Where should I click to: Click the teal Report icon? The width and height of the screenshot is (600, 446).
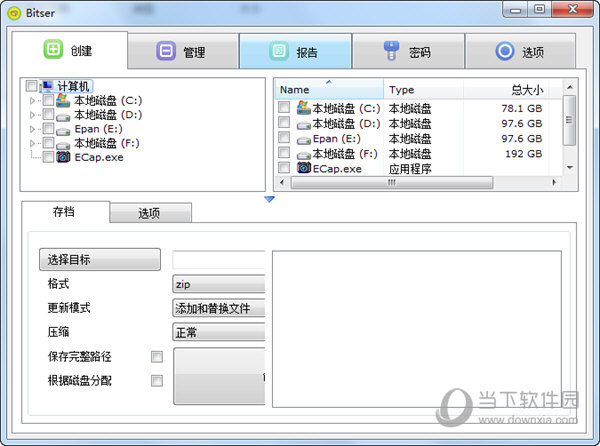[279, 51]
